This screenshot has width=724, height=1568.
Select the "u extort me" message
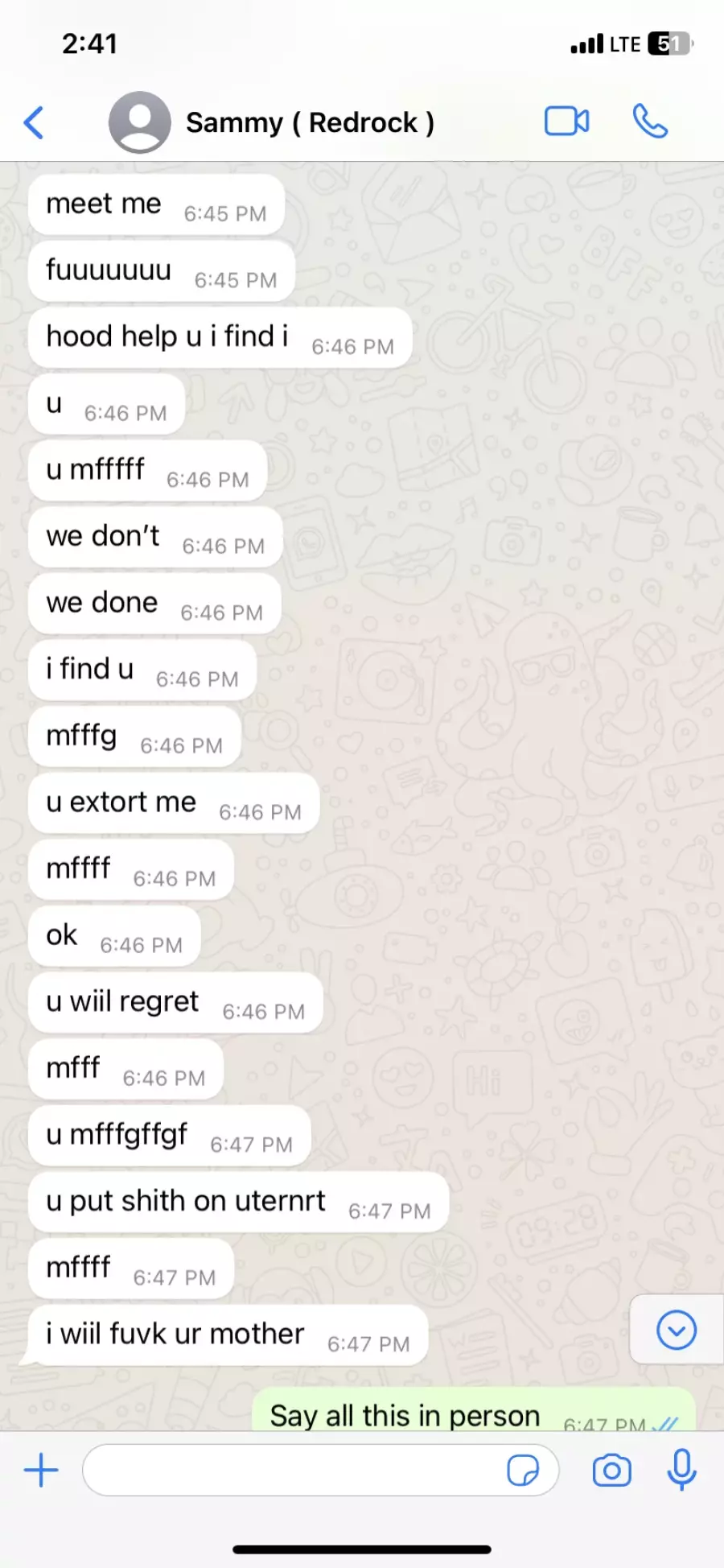pyautogui.click(x=174, y=803)
